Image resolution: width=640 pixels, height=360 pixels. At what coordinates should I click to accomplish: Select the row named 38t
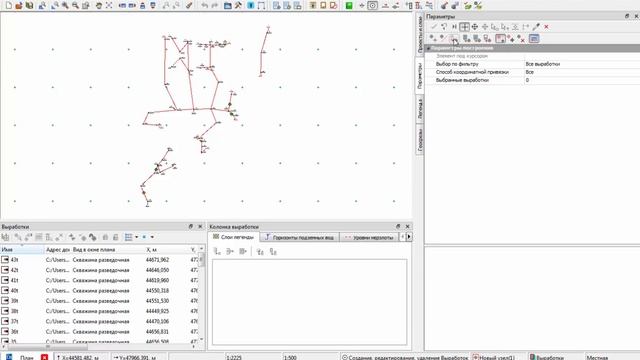point(100,311)
